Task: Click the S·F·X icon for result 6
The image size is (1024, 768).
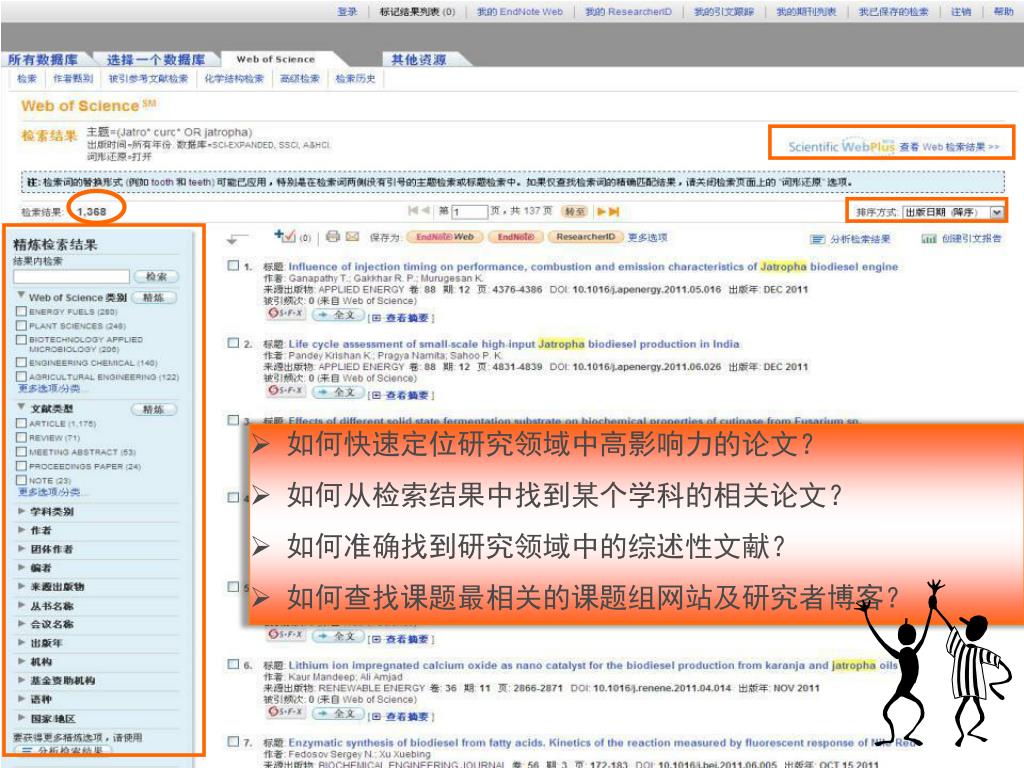Action: coord(285,712)
